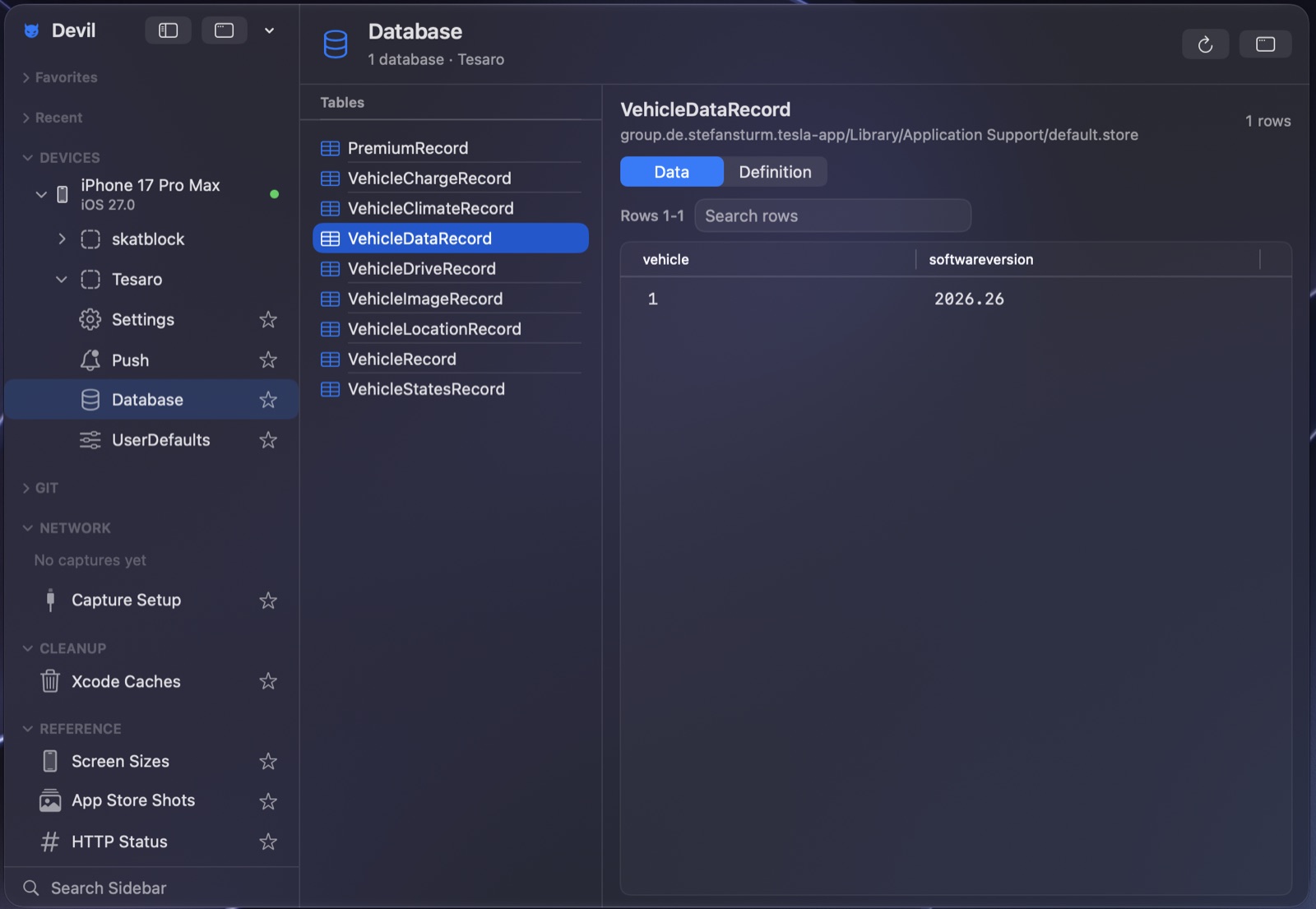
Task: Open UserDefaults sliders icon
Action: click(x=90, y=440)
